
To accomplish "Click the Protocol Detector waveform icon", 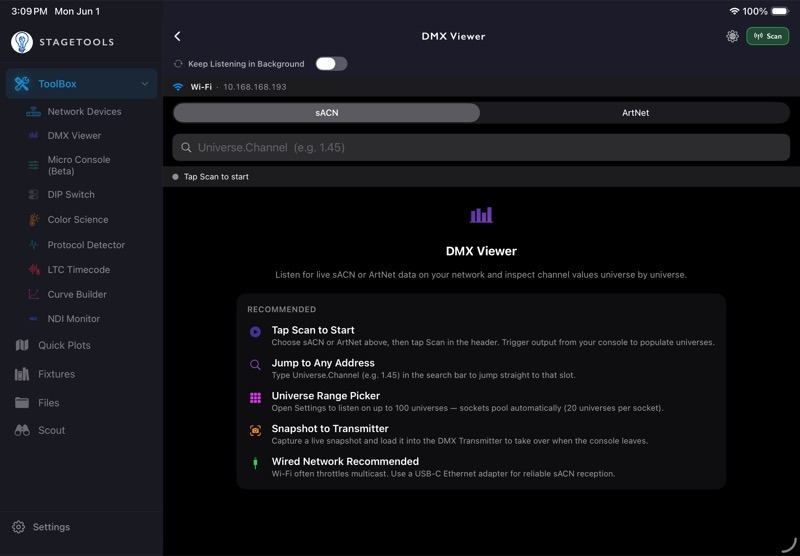I will 34,245.
